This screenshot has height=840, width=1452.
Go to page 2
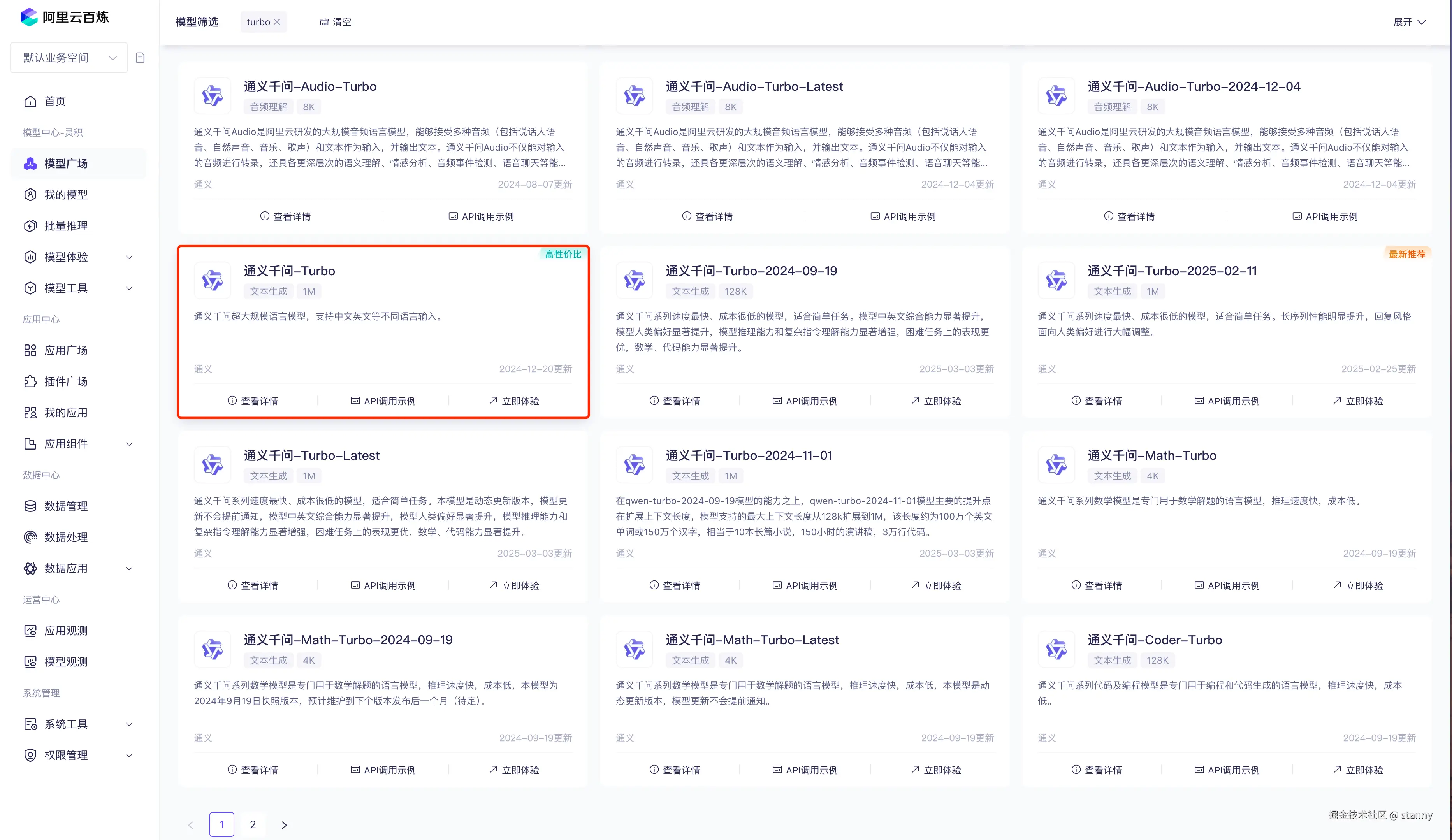(x=252, y=824)
